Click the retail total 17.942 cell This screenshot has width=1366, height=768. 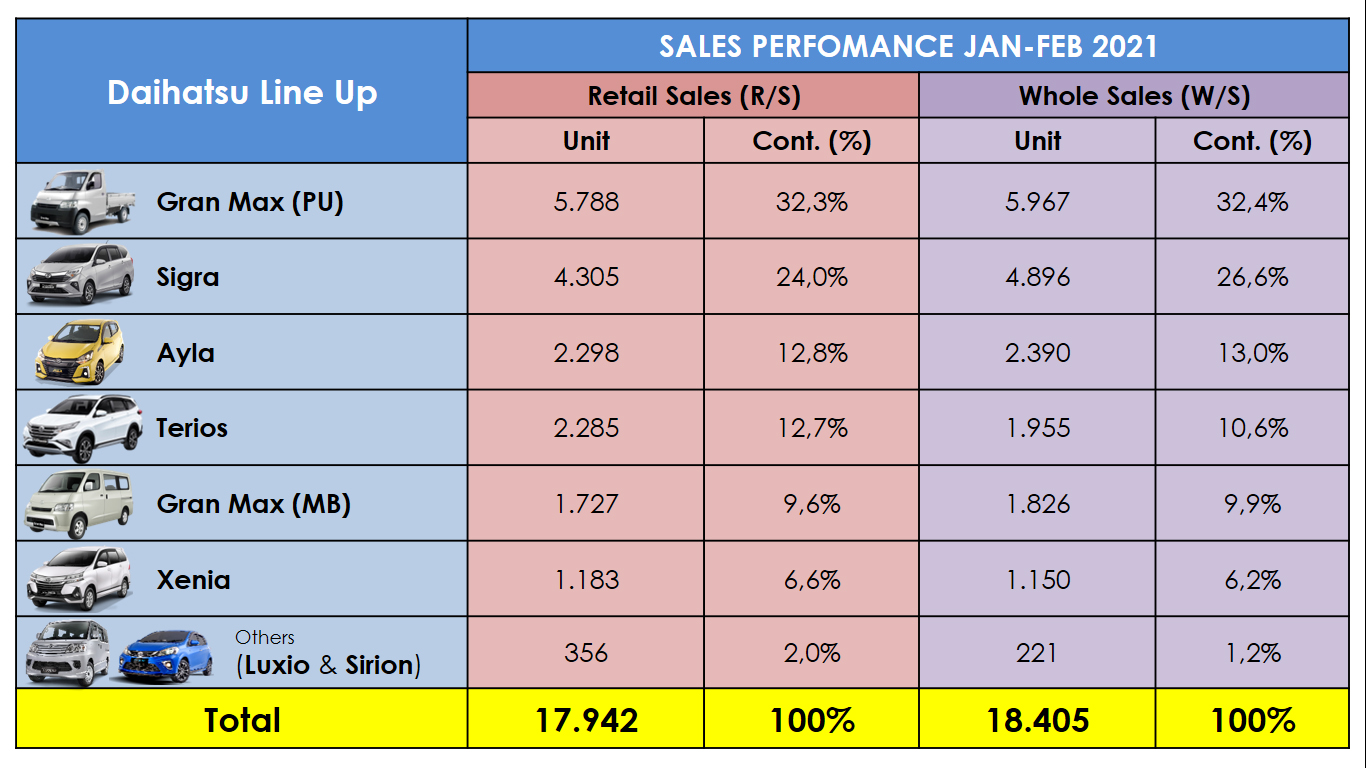[586, 720]
